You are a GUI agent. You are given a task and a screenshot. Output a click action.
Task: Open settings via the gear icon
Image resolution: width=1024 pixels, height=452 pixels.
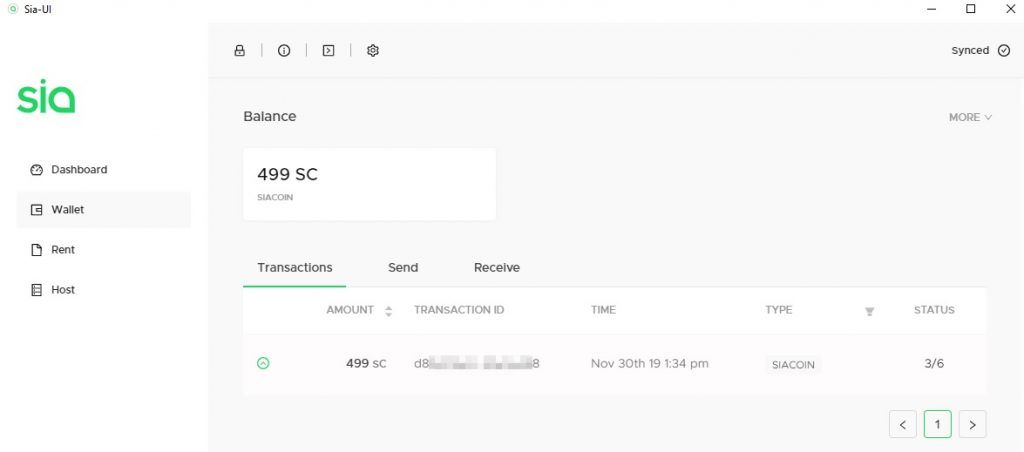373,50
